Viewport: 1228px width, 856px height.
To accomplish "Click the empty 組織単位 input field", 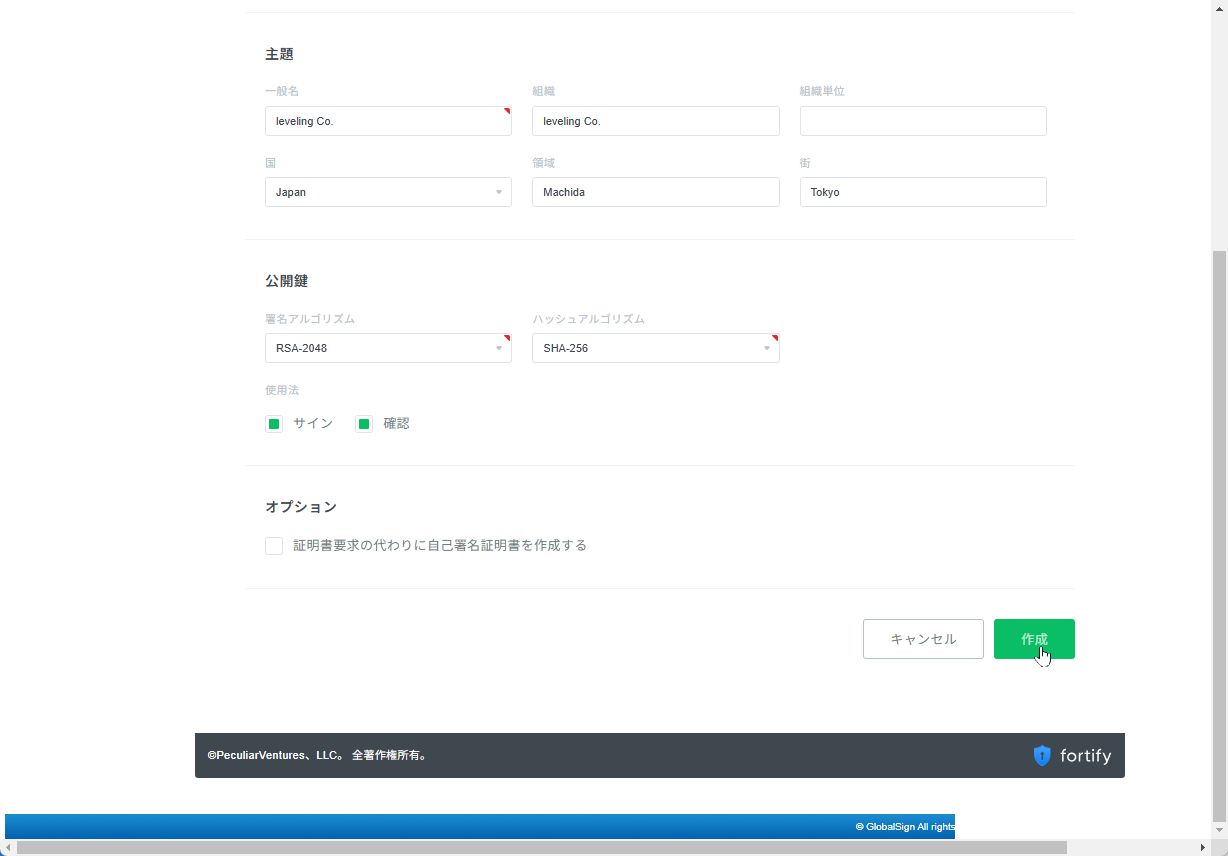I will tap(923, 121).
